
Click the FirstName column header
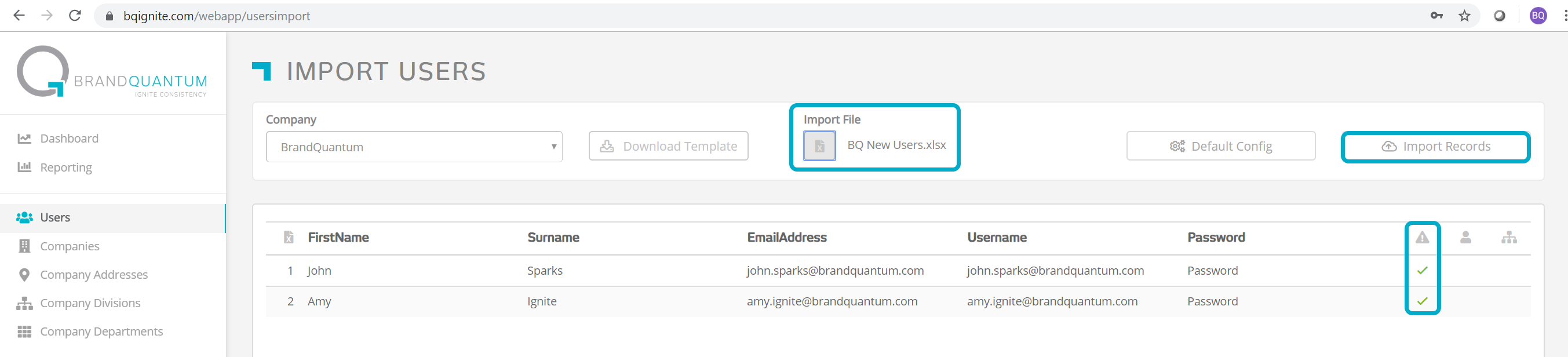pyautogui.click(x=338, y=238)
